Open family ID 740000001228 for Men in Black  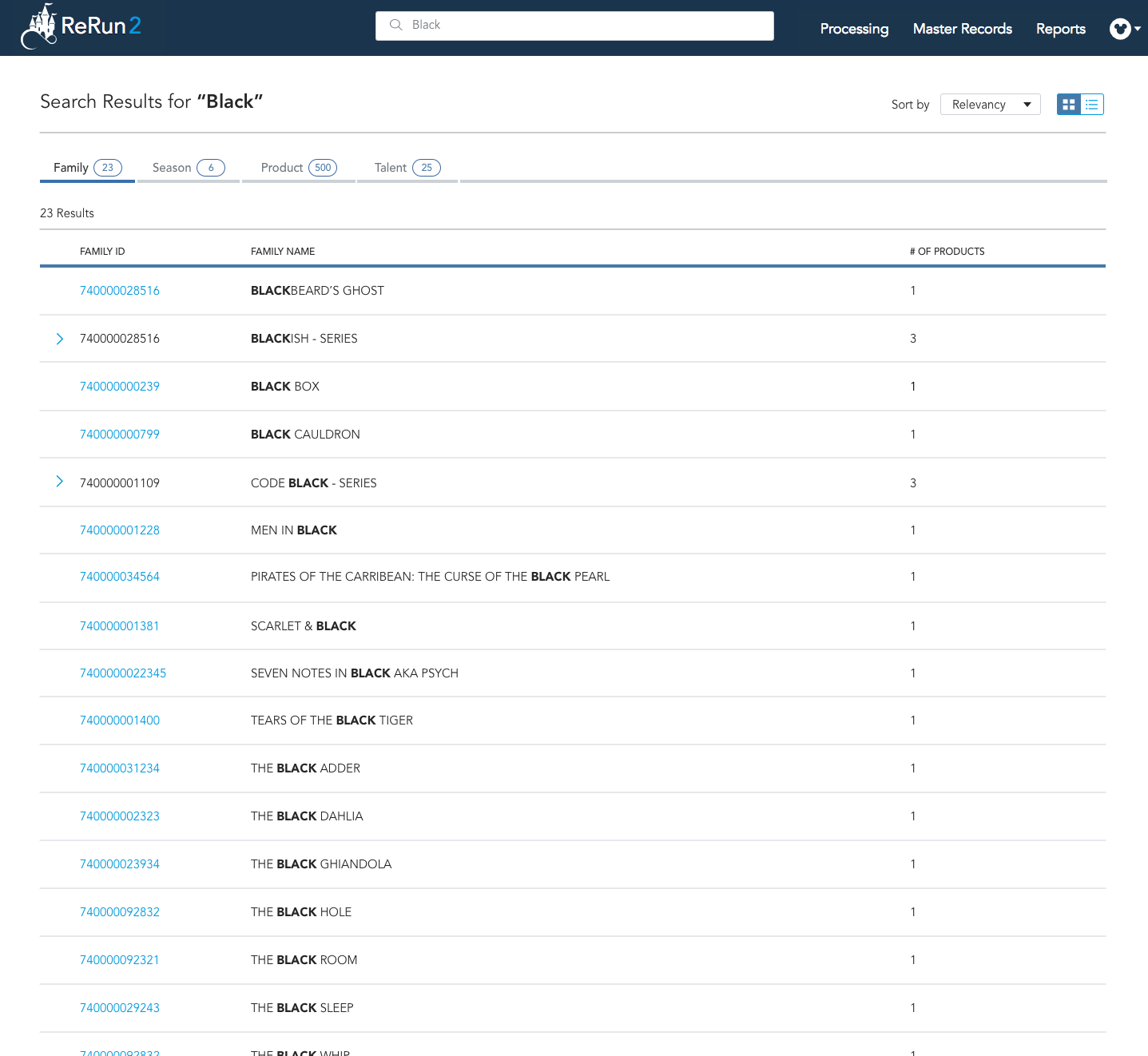point(120,530)
